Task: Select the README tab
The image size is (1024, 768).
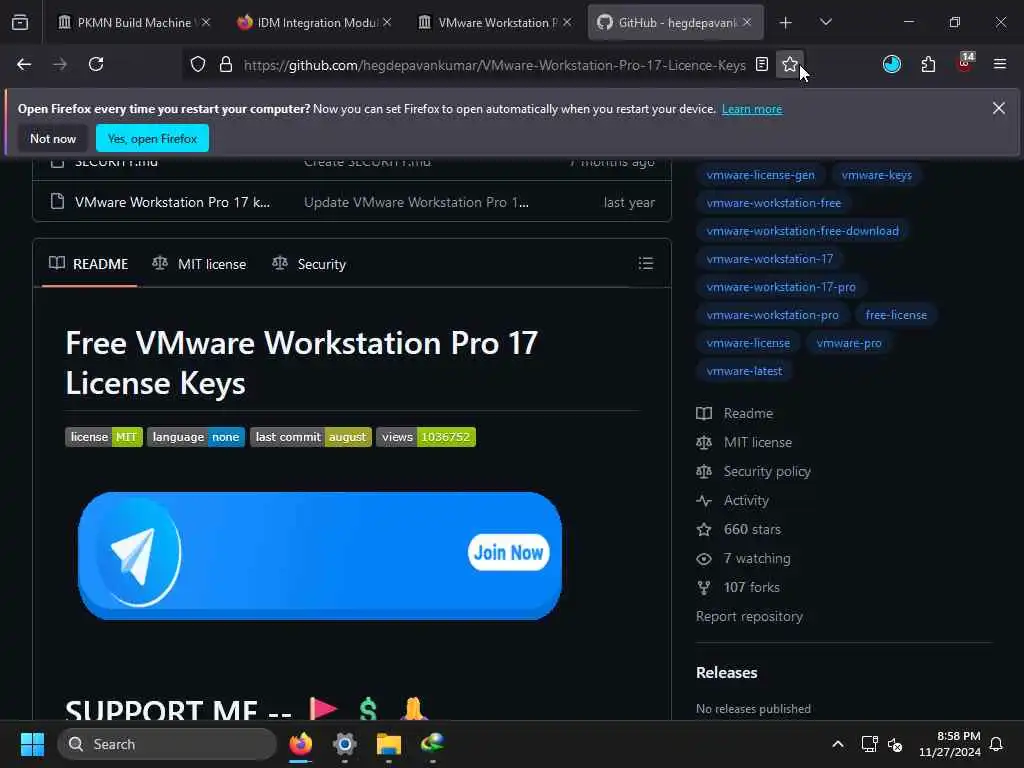Action: click(x=89, y=264)
